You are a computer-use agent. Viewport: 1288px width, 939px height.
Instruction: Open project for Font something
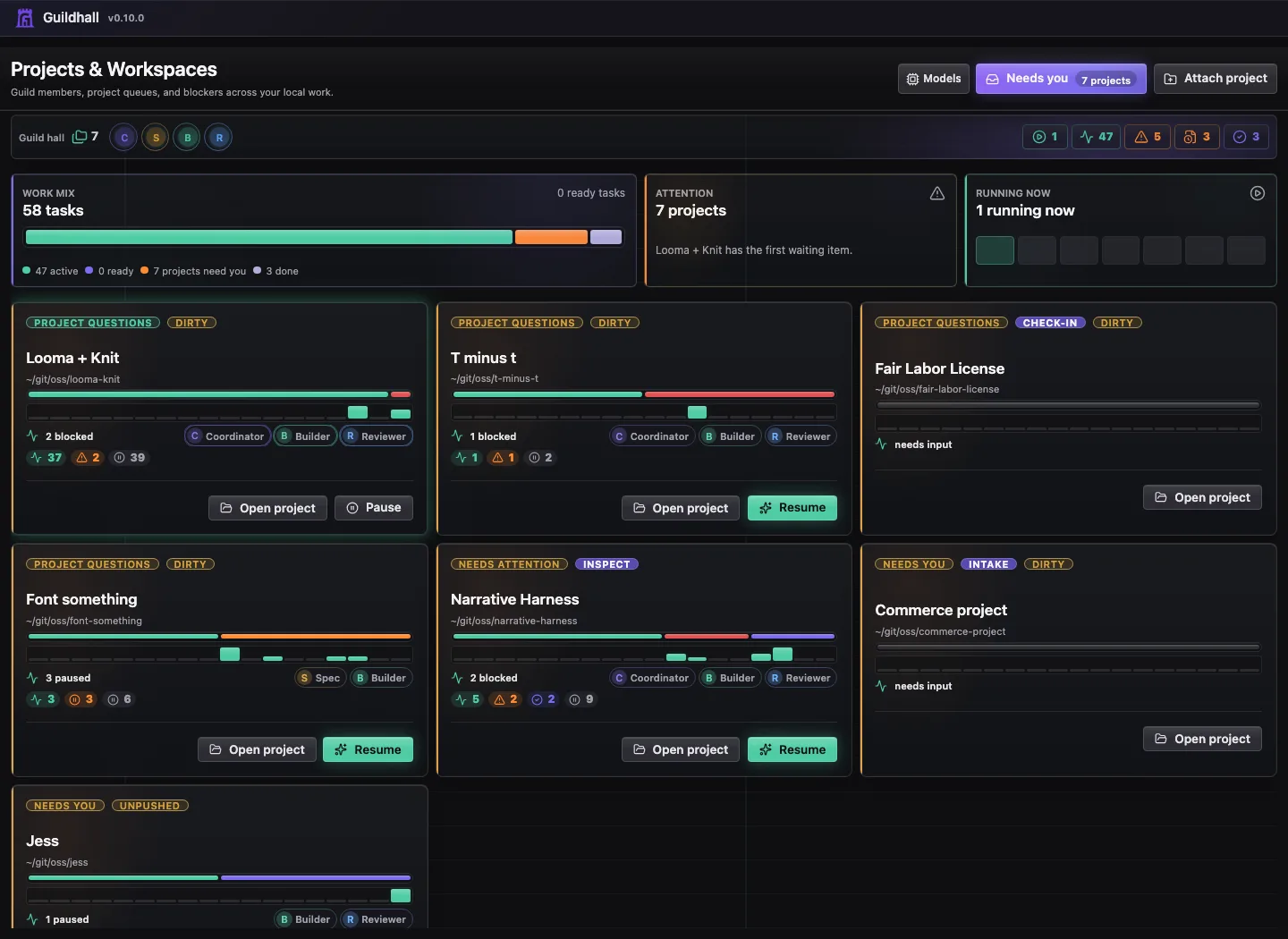257,749
